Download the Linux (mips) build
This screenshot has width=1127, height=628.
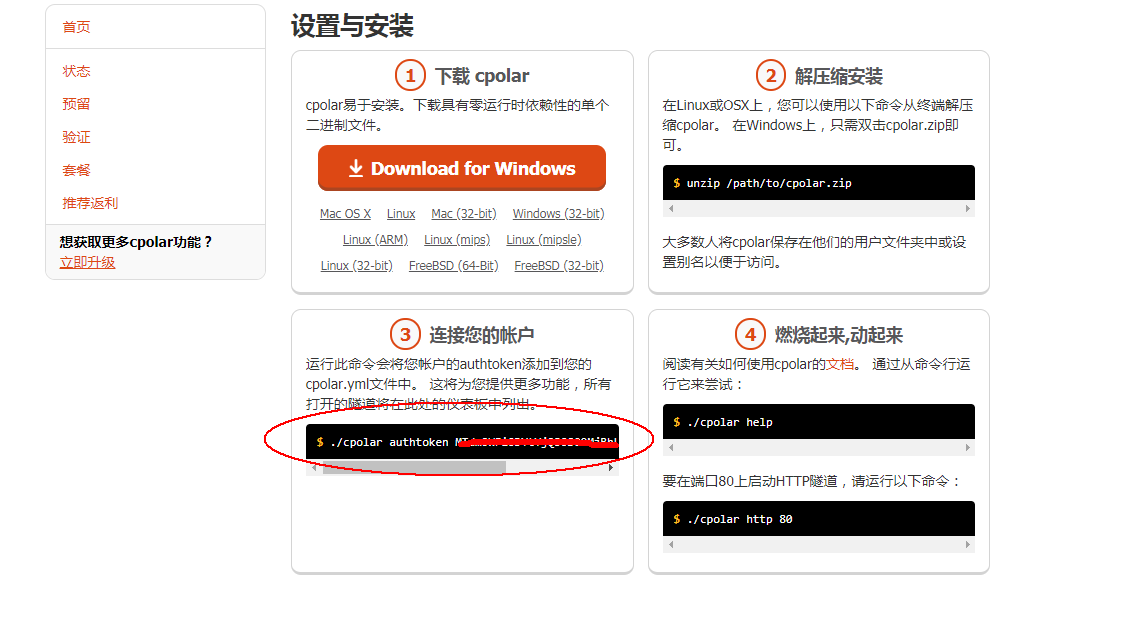[457, 239]
